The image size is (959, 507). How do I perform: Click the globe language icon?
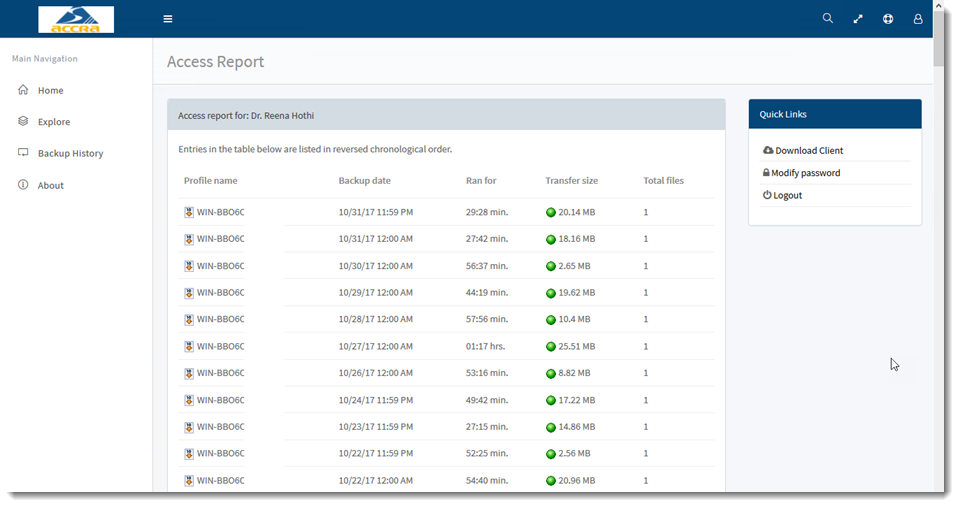pos(888,19)
